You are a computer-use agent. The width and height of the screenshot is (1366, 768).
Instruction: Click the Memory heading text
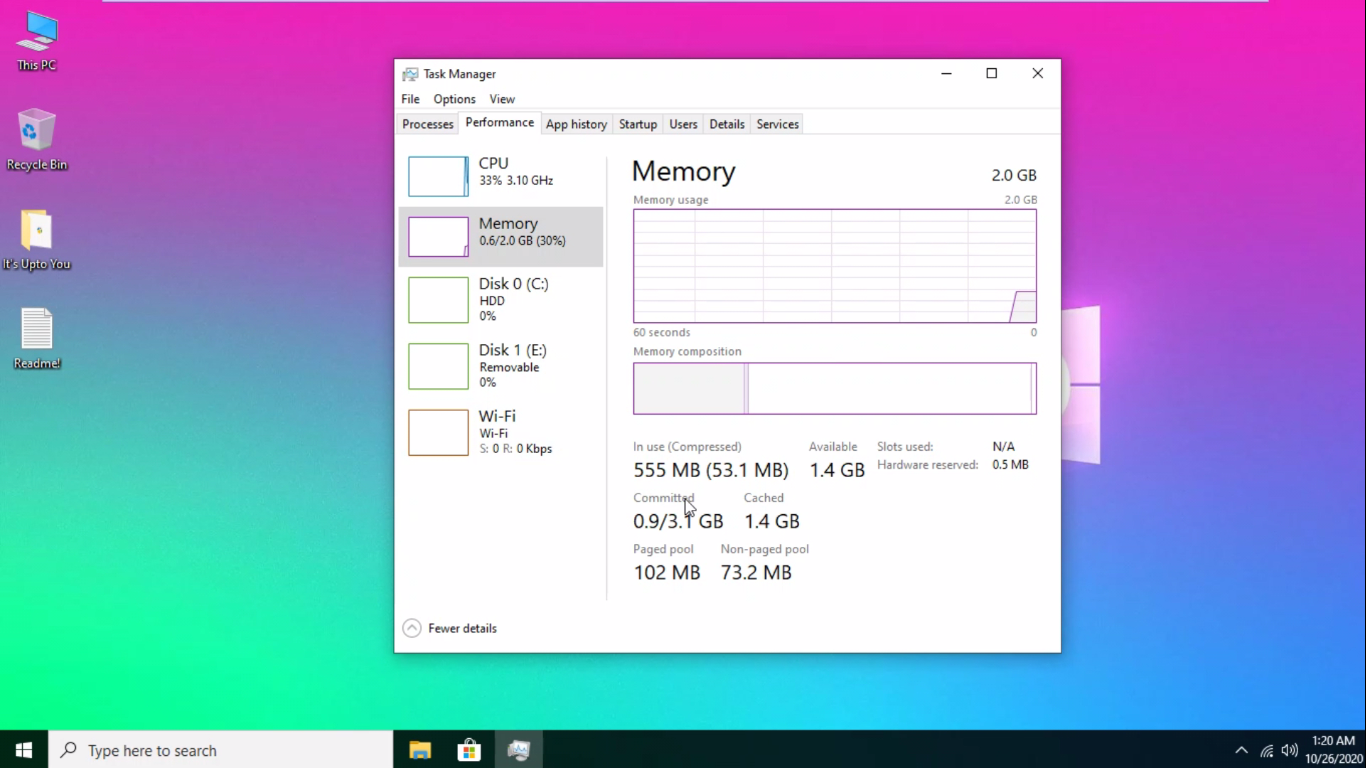point(684,172)
